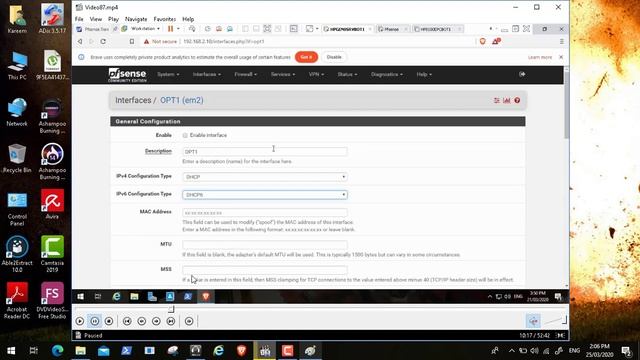Click the pfSense logo

coord(127,75)
